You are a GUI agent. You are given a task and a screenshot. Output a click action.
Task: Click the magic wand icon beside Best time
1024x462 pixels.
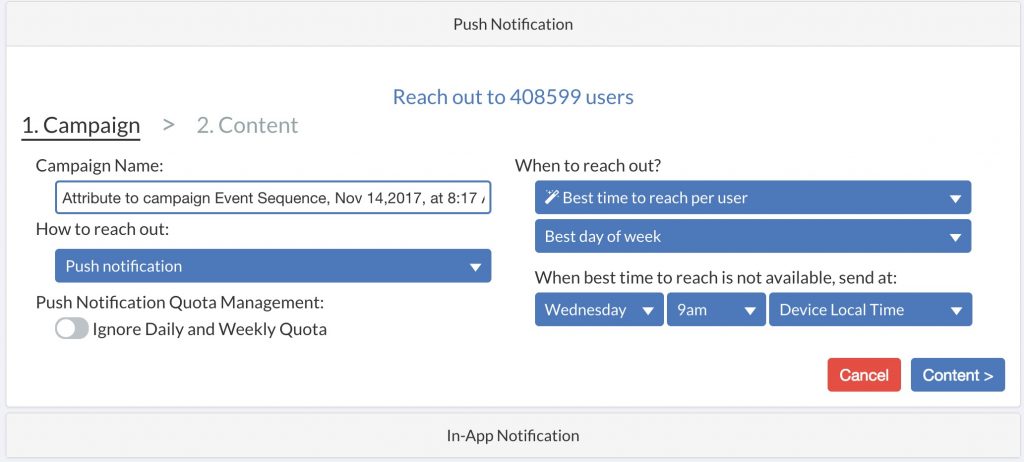(552, 198)
